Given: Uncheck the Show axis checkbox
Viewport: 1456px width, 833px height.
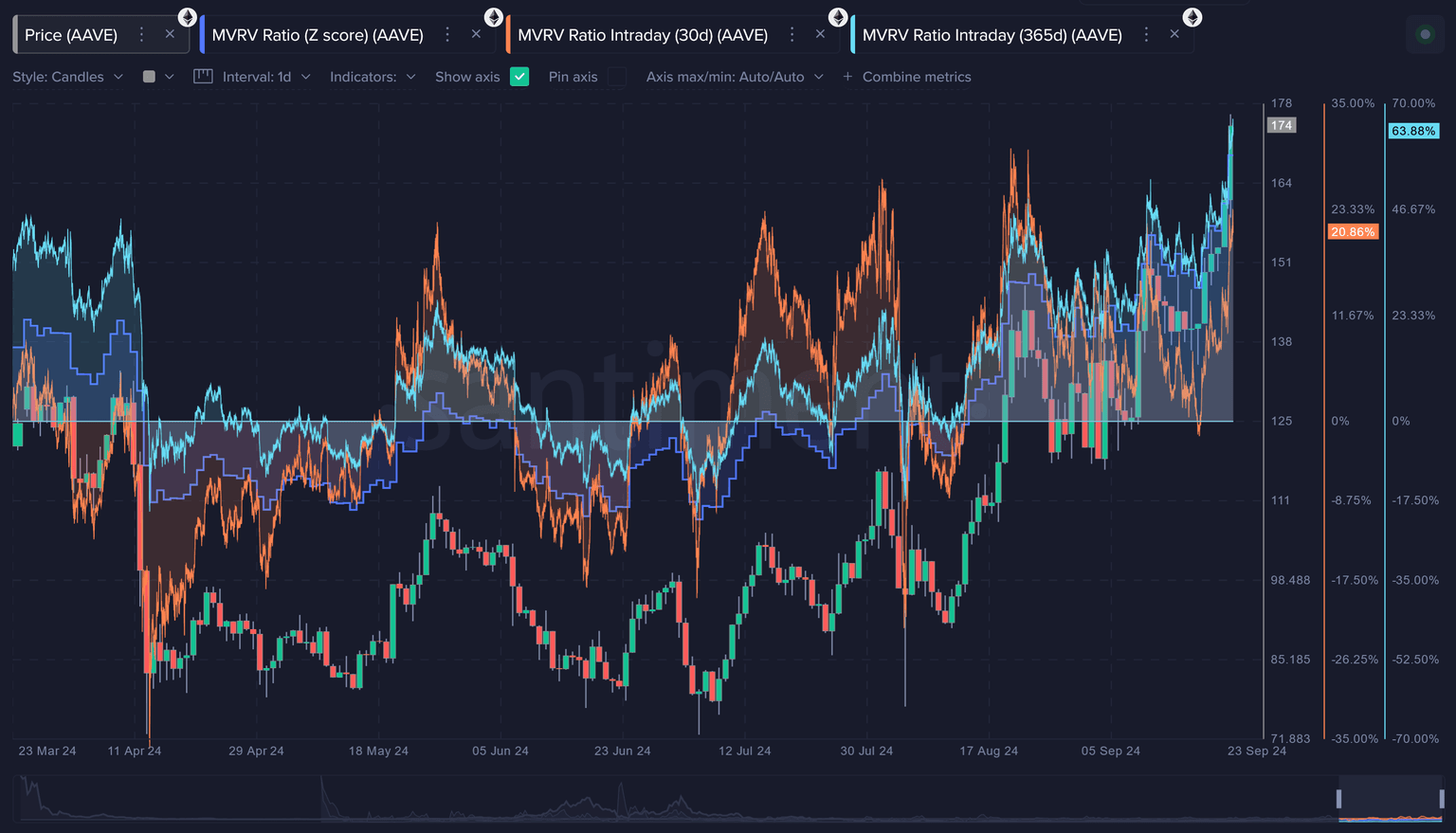Looking at the screenshot, I should (x=519, y=77).
